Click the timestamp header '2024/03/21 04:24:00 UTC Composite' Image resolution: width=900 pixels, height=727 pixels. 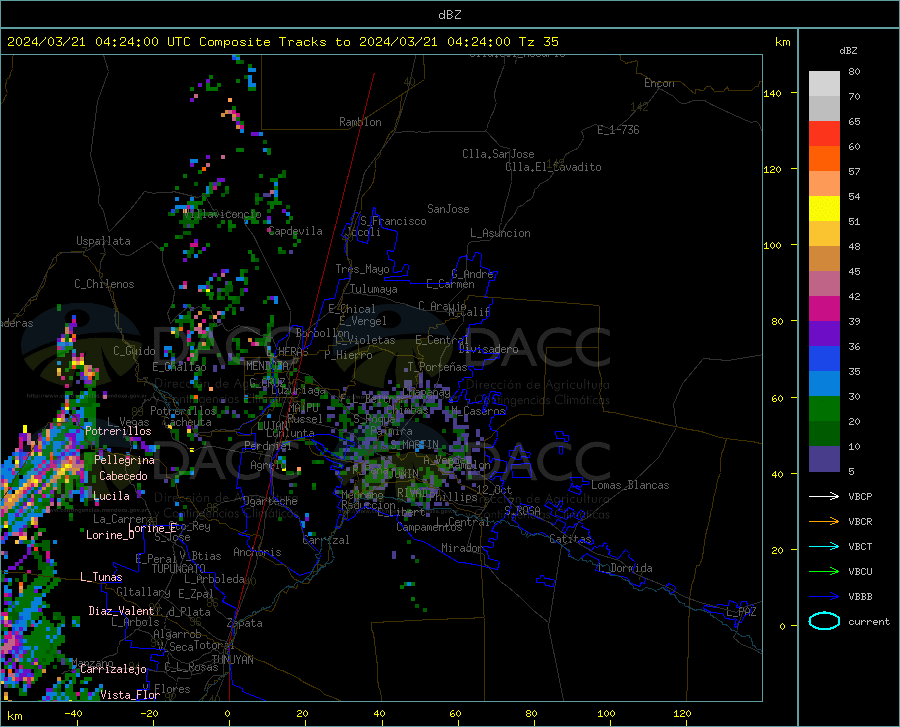coord(139,42)
